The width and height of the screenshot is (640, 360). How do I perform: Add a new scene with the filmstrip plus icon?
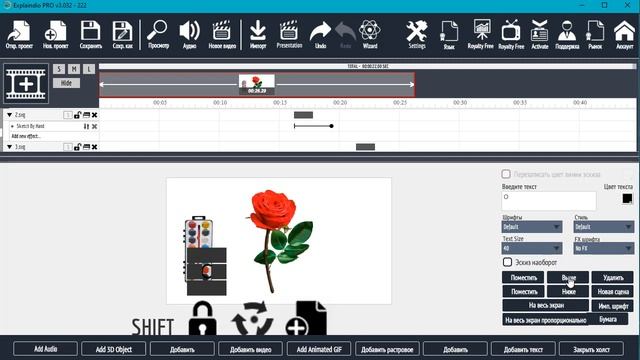[x=26, y=84]
